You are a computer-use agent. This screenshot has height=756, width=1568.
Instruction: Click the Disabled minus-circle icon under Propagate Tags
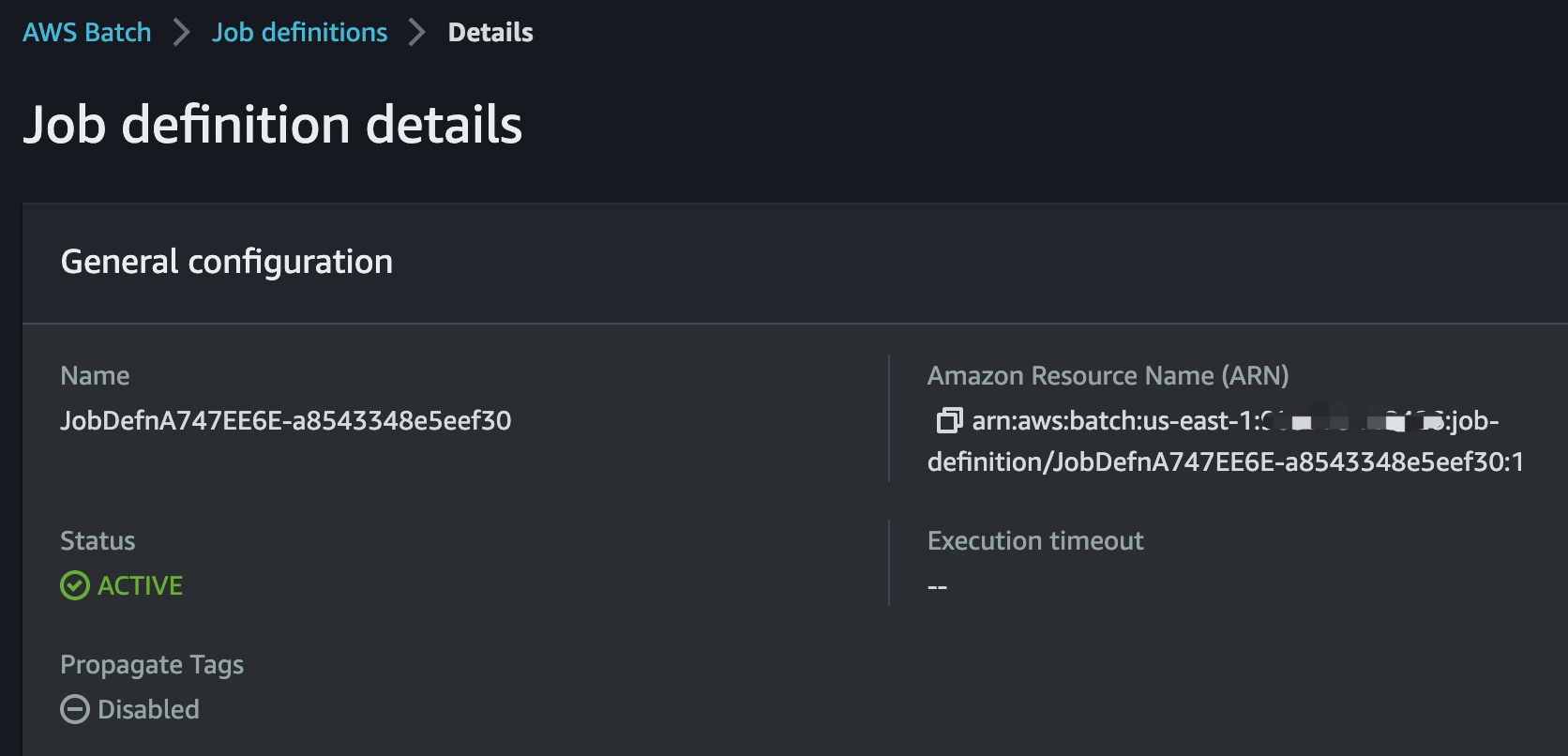pos(75,709)
